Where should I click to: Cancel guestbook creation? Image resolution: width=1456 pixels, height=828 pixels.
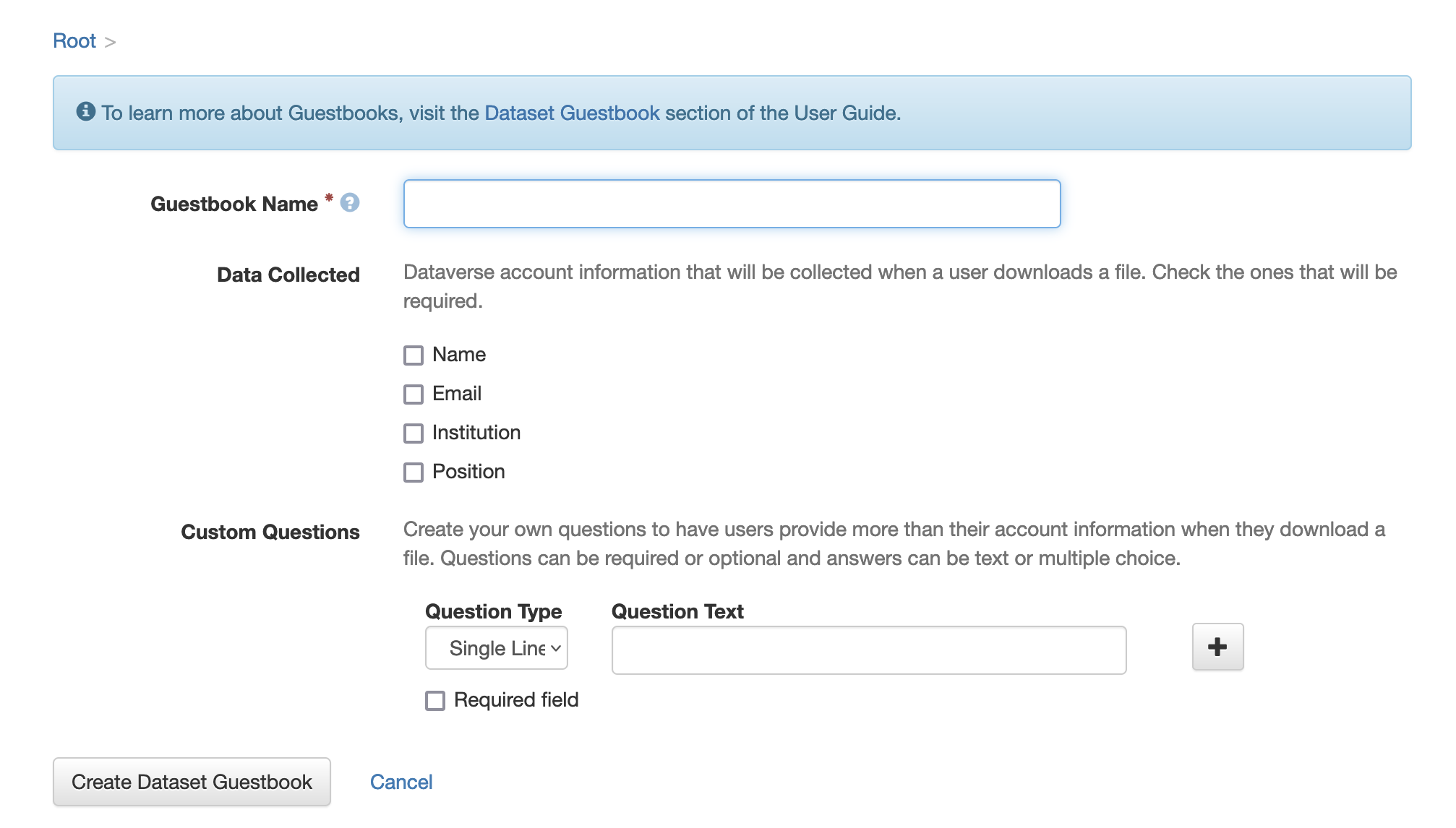click(x=401, y=782)
